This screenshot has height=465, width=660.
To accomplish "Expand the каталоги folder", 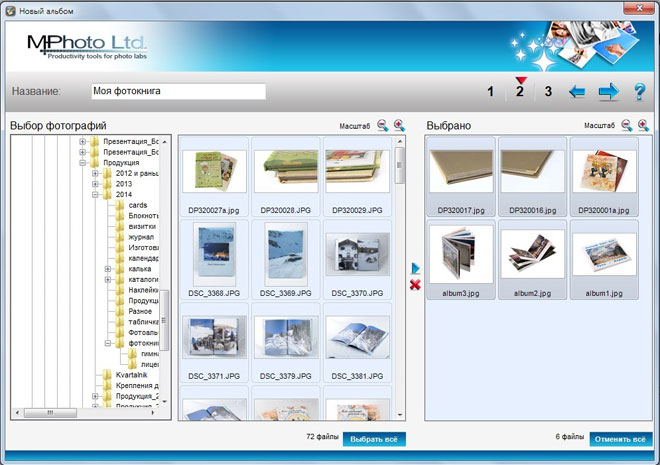I will [x=108, y=279].
